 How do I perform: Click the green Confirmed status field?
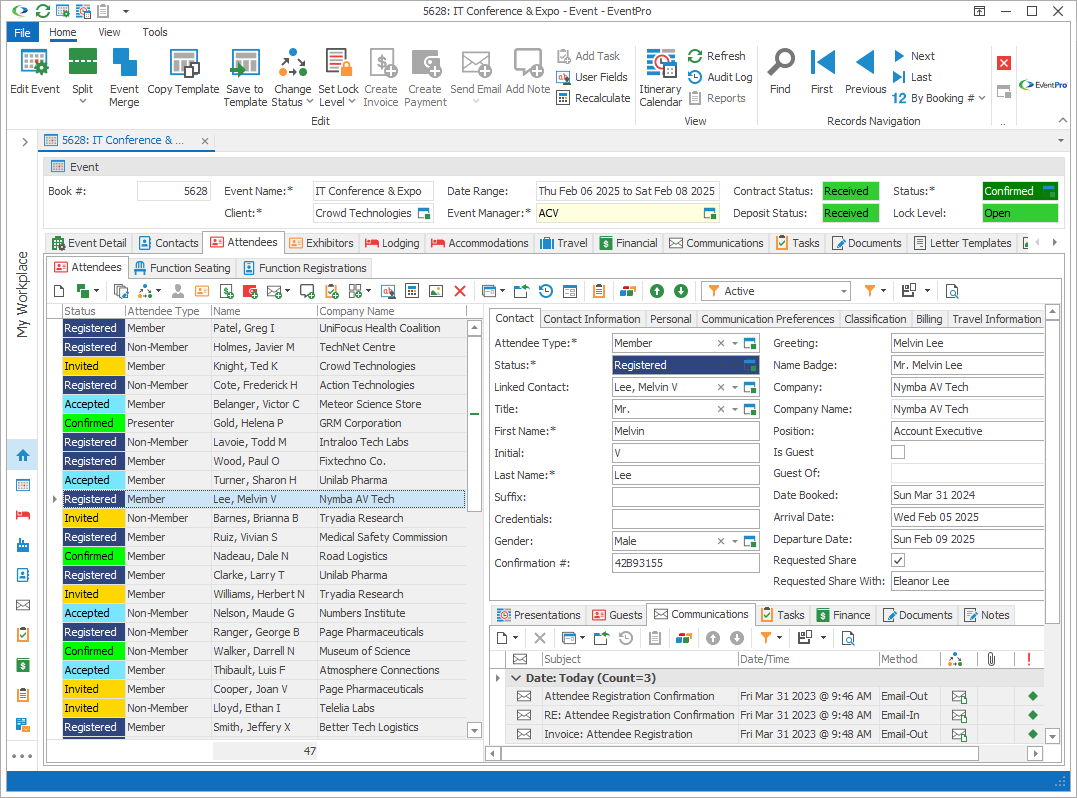[1011, 191]
